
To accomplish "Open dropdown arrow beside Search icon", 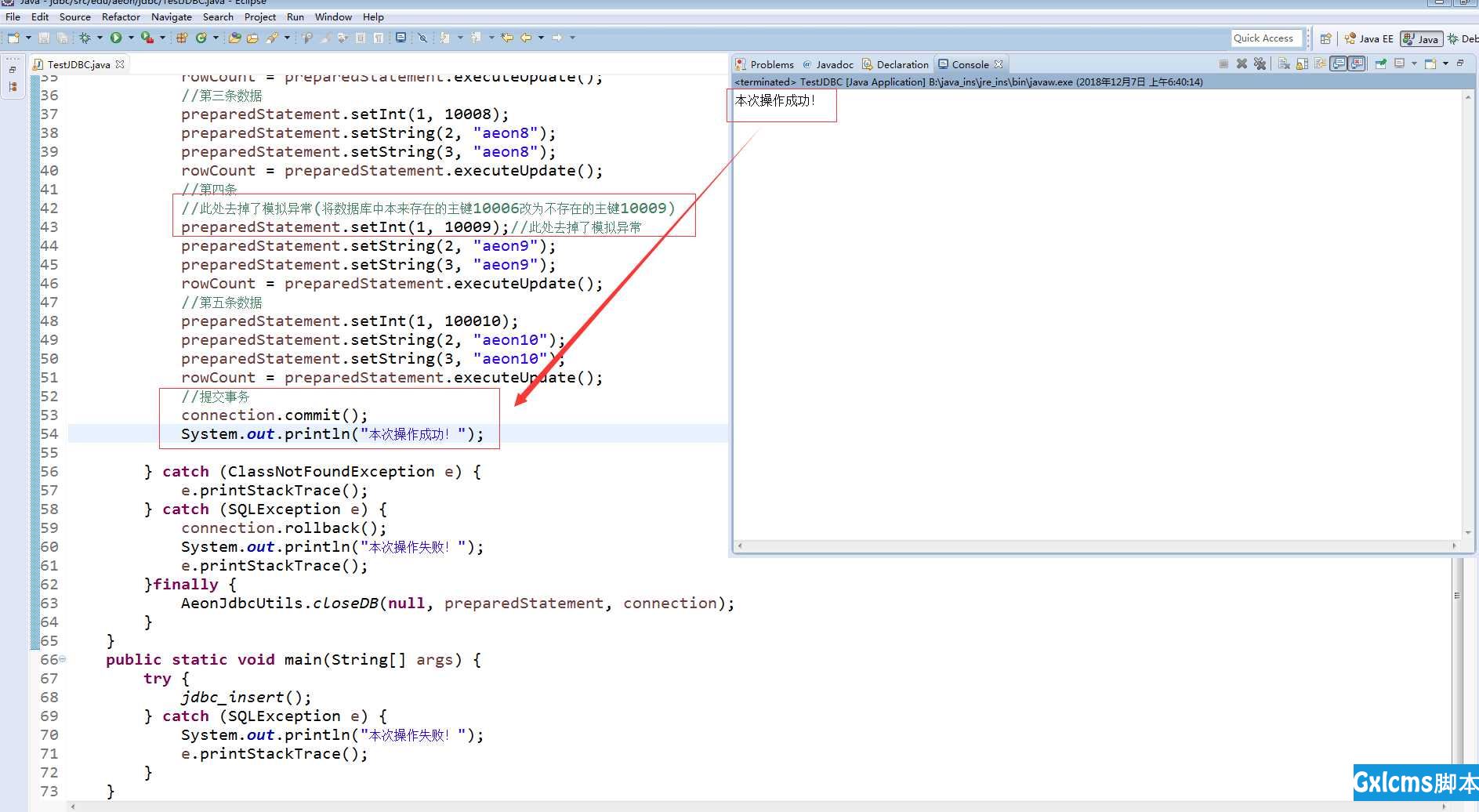I will tap(287, 38).
